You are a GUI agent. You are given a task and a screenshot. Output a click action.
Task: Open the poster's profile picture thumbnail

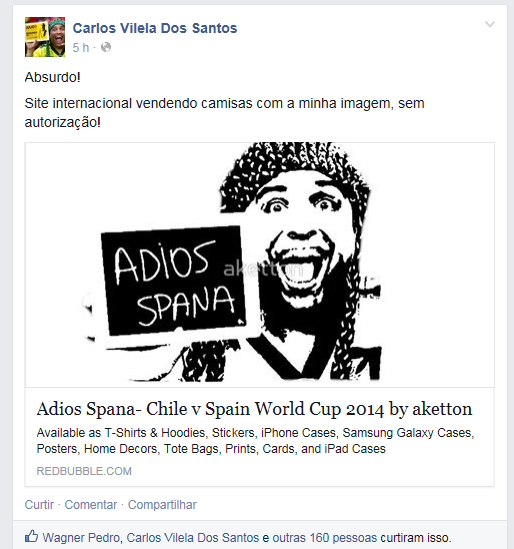(45, 37)
